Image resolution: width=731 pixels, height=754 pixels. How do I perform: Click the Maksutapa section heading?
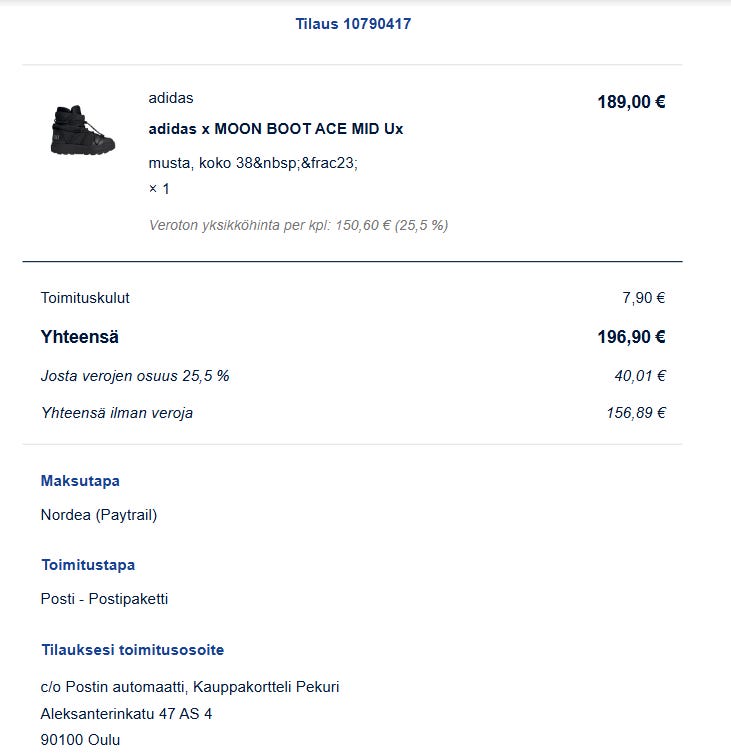80,481
